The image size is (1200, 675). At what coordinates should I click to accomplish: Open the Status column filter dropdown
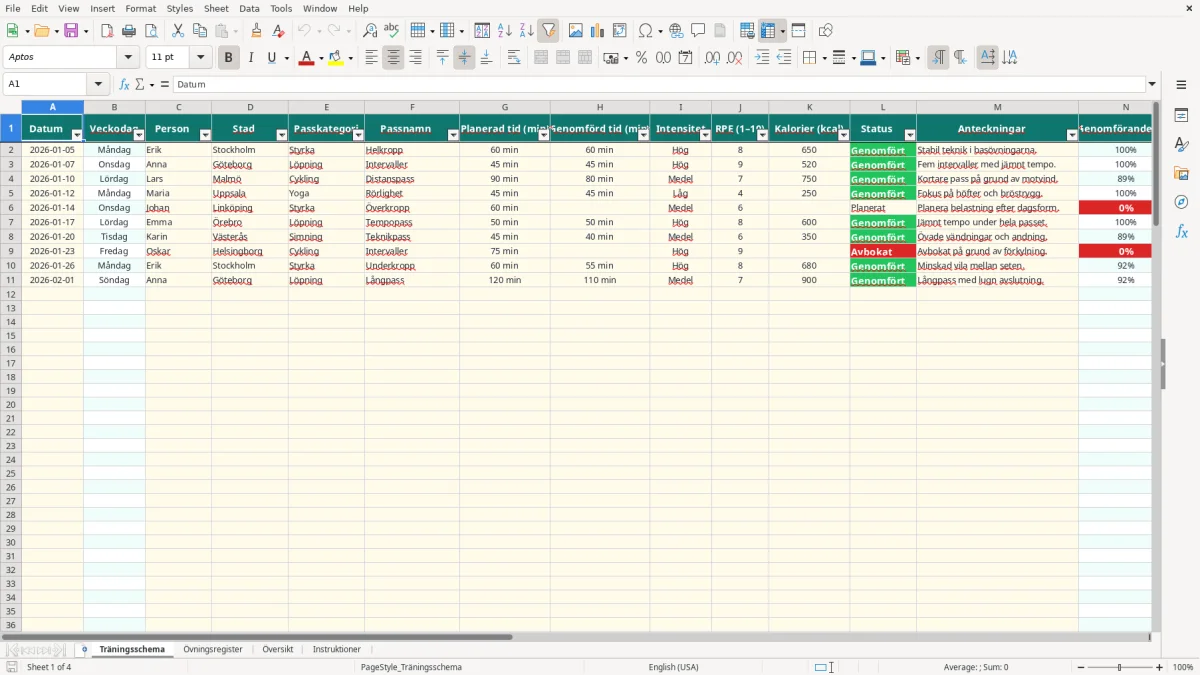click(910, 134)
